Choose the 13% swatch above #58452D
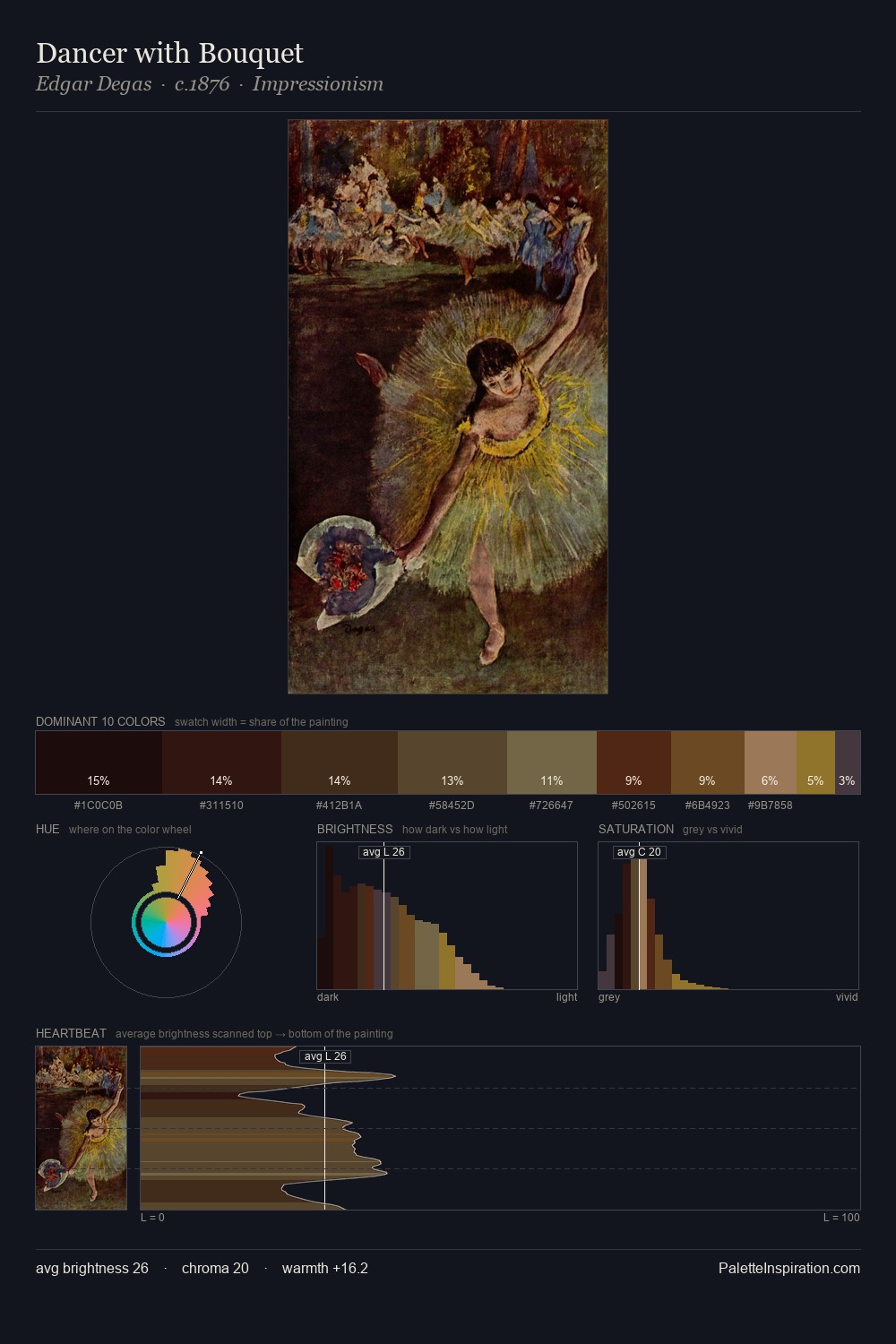The height and width of the screenshot is (1344, 896). 452,762
